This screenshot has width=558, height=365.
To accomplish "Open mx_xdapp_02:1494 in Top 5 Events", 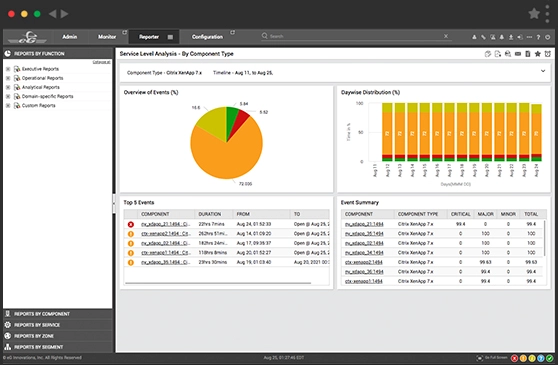I will [165, 243].
